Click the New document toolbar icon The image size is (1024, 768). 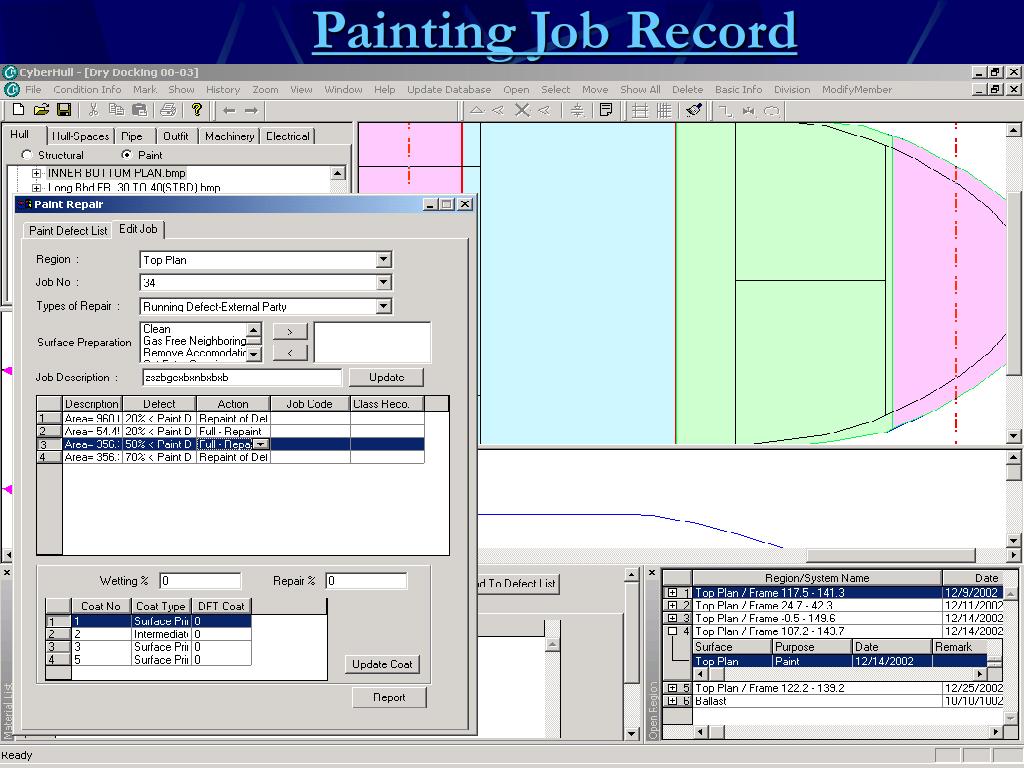point(18,110)
